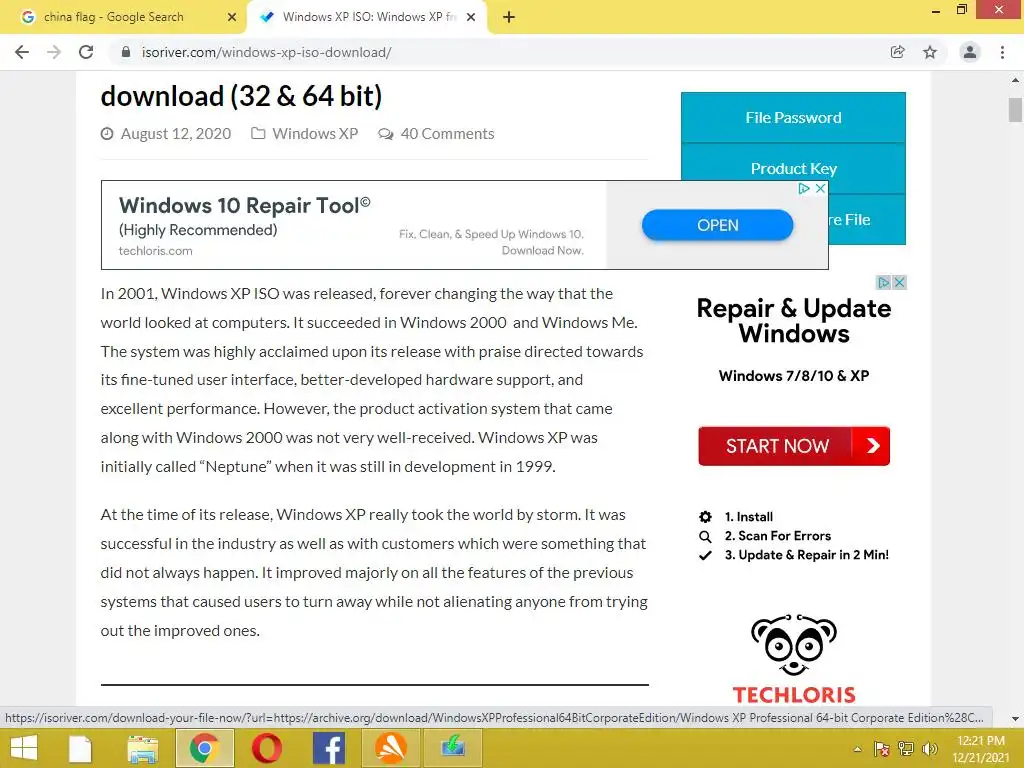Click the START NOW red button
This screenshot has width=1024, height=768.
[x=793, y=446]
